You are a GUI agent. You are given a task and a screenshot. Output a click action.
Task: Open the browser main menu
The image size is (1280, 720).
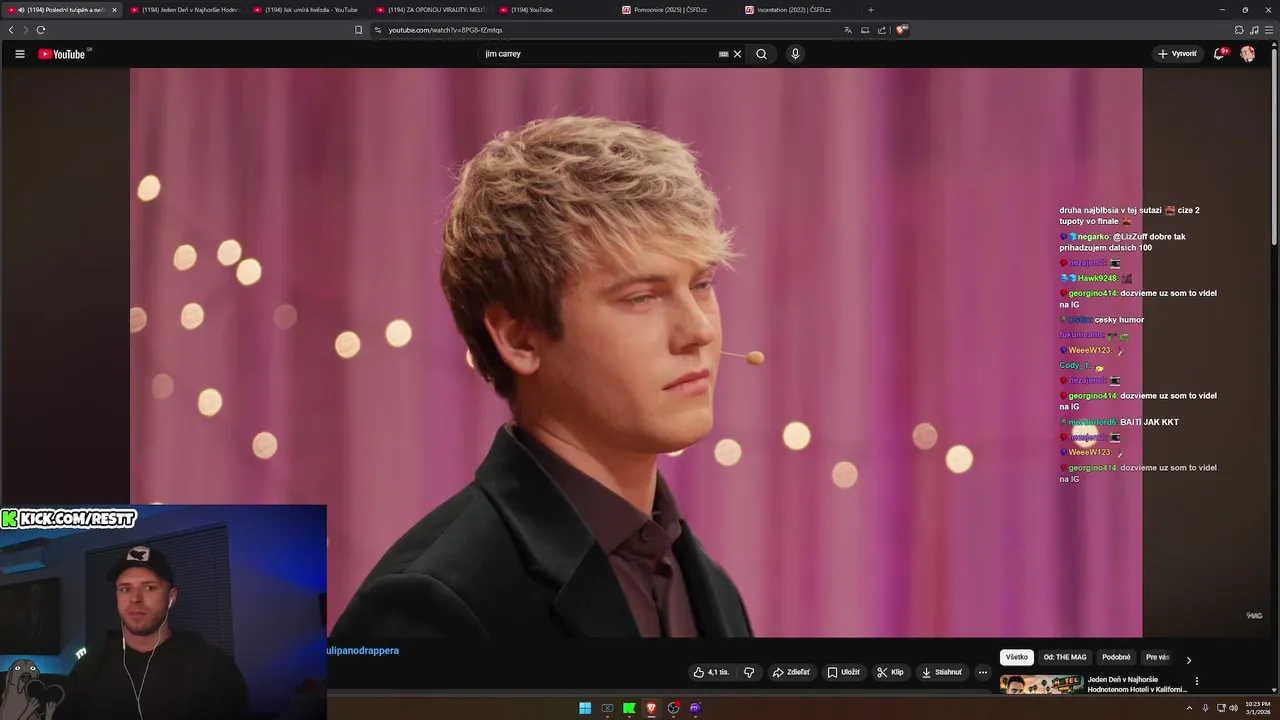pos(1270,30)
